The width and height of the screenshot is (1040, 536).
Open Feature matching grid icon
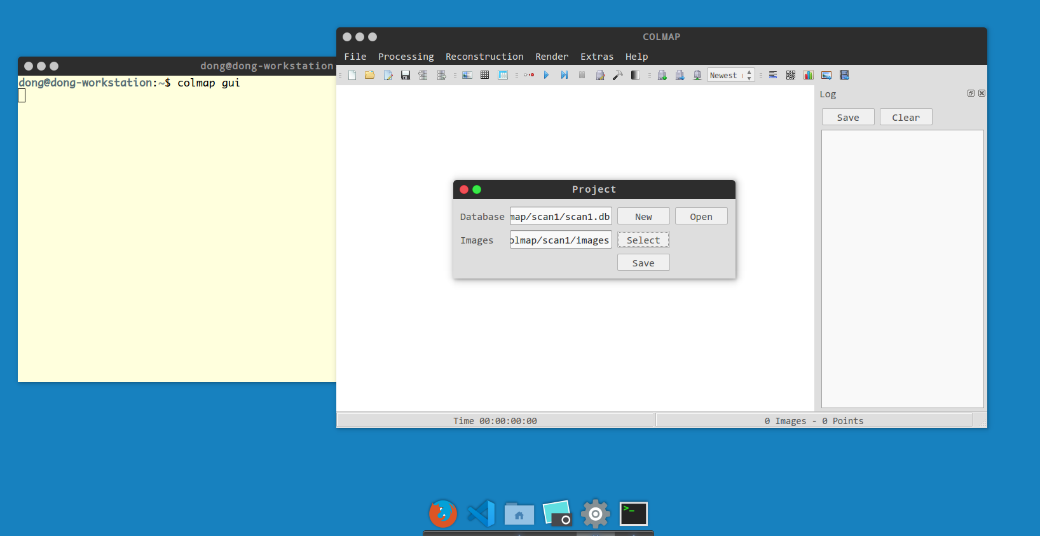[485, 75]
